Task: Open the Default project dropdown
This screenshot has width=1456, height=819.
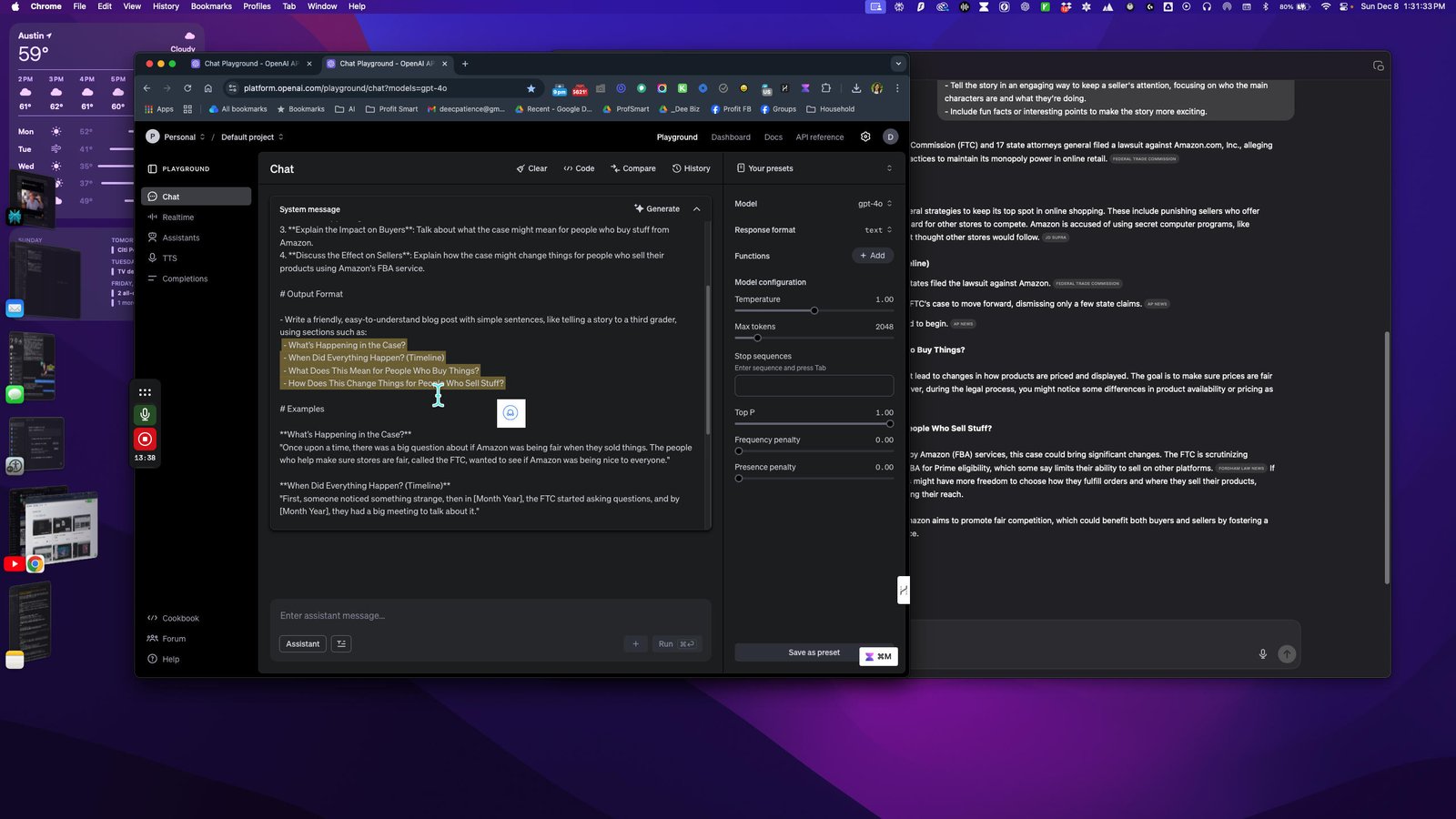Action: 252,137
